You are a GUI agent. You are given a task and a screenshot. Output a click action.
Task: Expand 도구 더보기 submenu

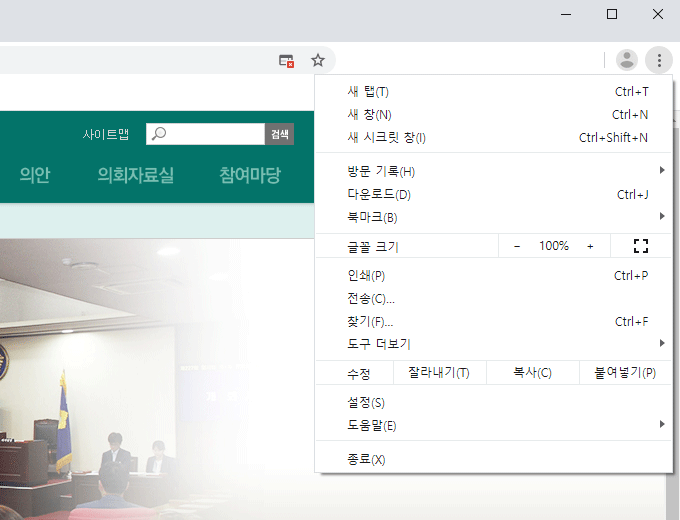[x=494, y=344]
